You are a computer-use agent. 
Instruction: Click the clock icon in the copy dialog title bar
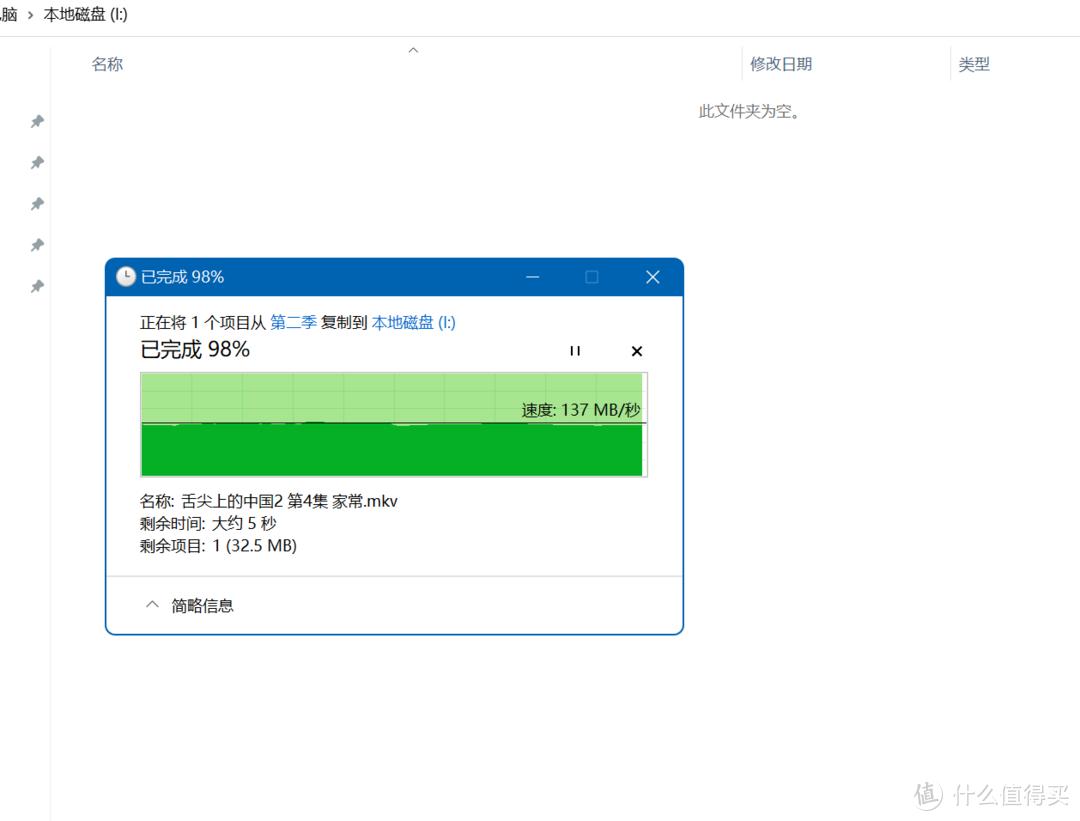tap(126, 277)
